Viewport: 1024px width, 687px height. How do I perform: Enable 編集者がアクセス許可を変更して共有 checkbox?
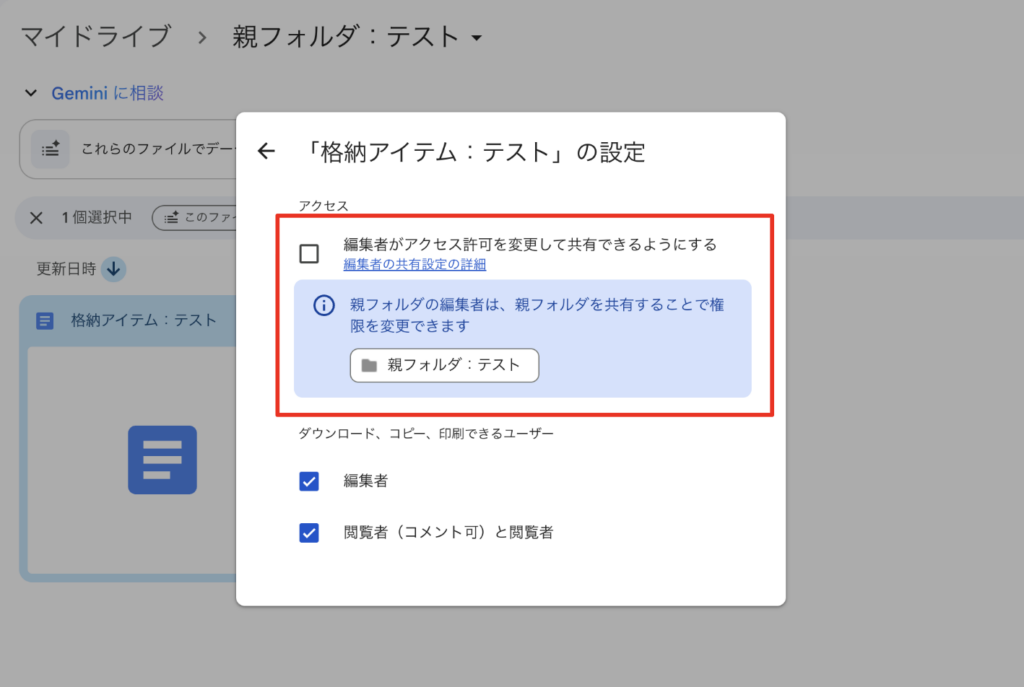309,254
